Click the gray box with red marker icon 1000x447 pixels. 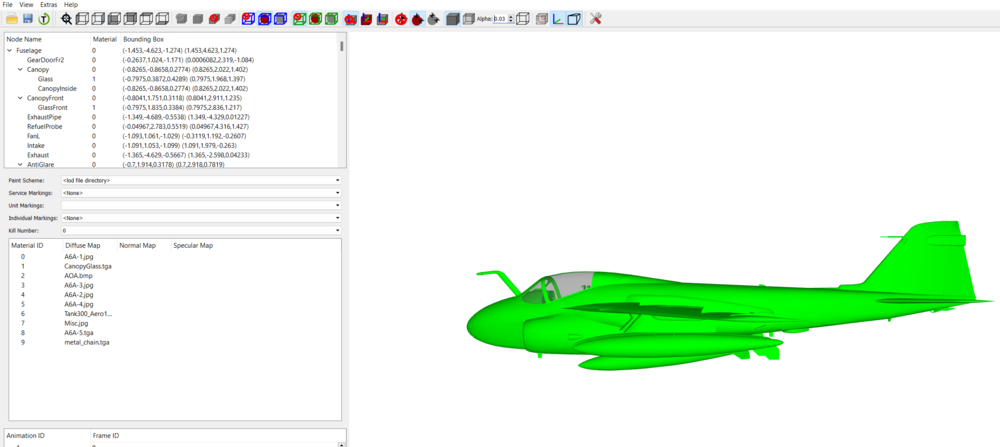[x=541, y=19]
